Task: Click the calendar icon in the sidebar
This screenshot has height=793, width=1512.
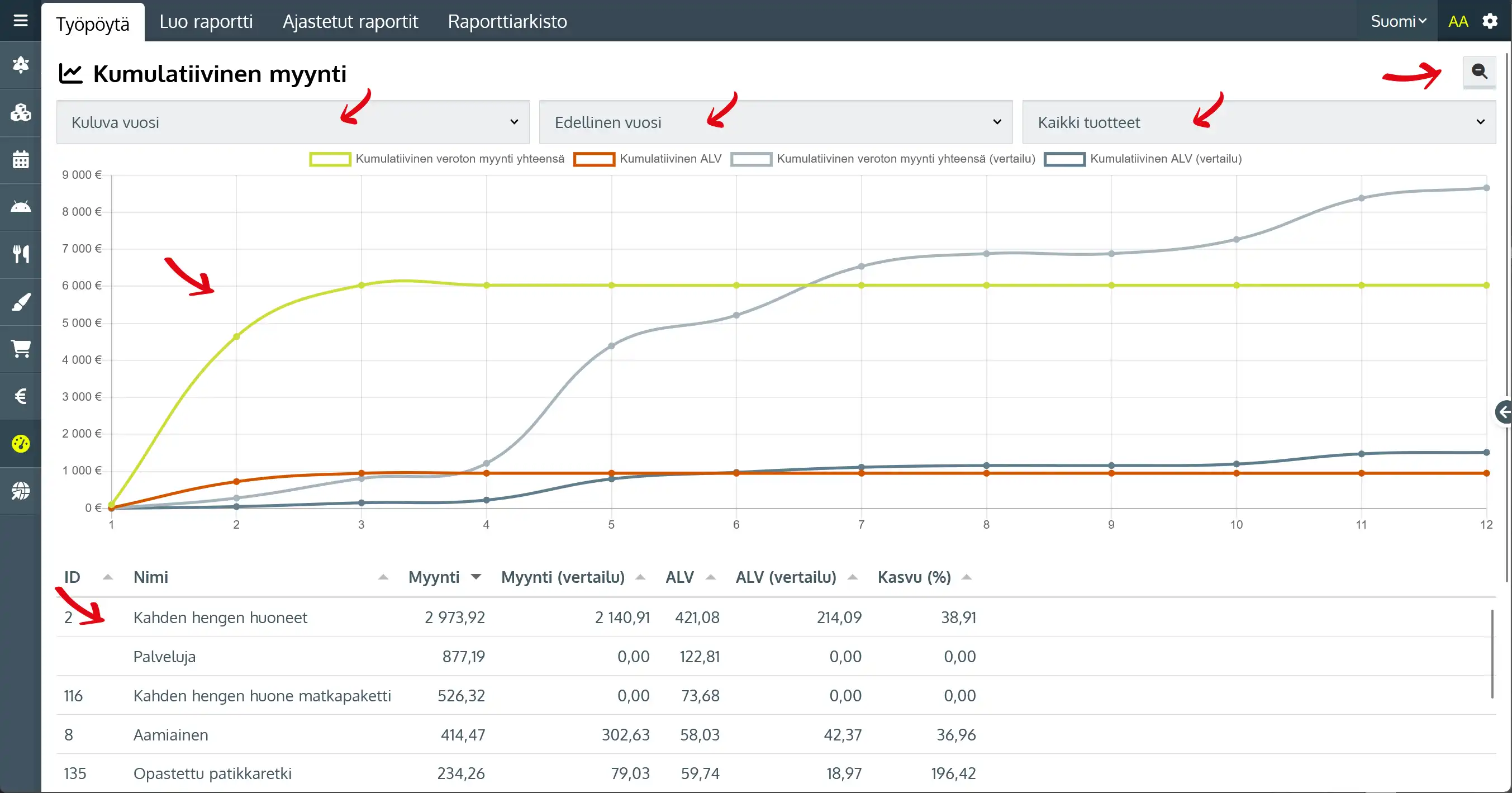Action: (x=21, y=160)
